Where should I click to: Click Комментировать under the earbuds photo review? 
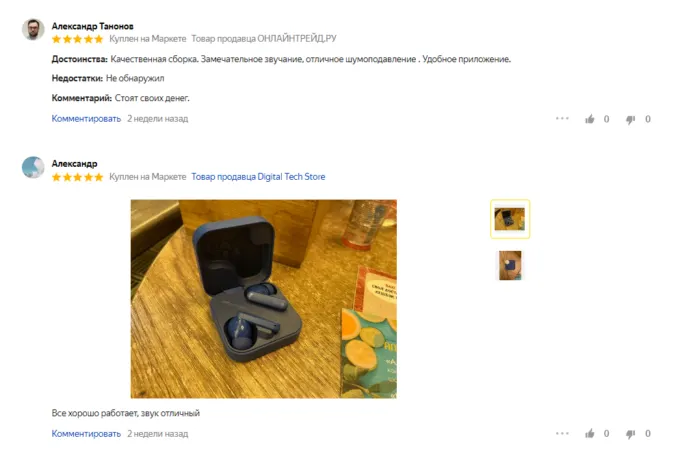86,434
